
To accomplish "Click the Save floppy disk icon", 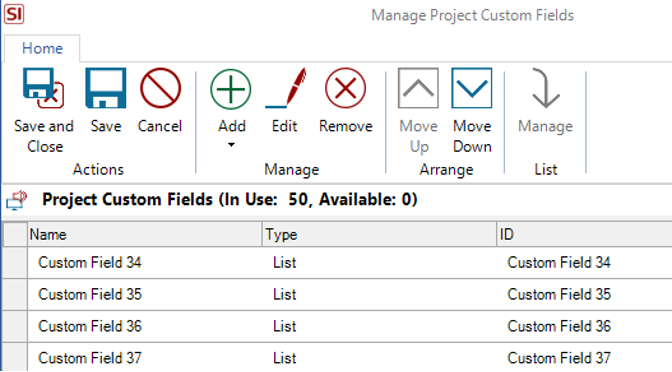I will [105, 88].
